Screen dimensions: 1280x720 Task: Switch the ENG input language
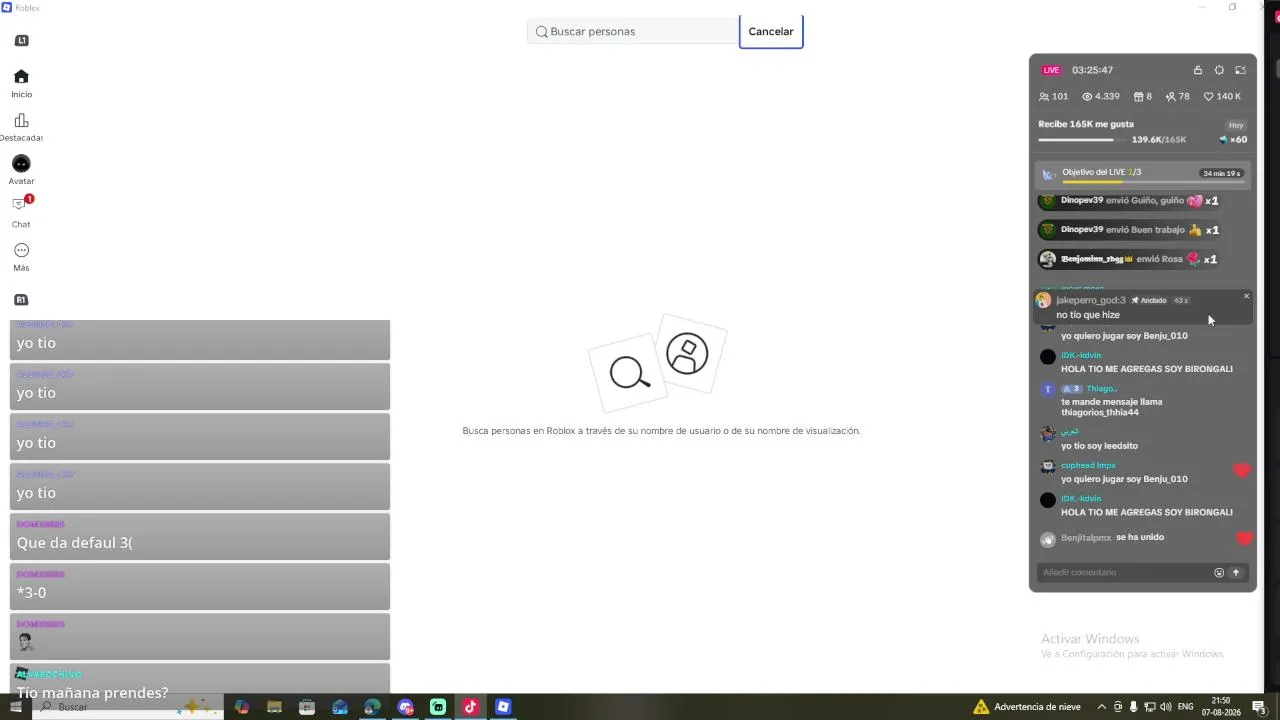1186,707
